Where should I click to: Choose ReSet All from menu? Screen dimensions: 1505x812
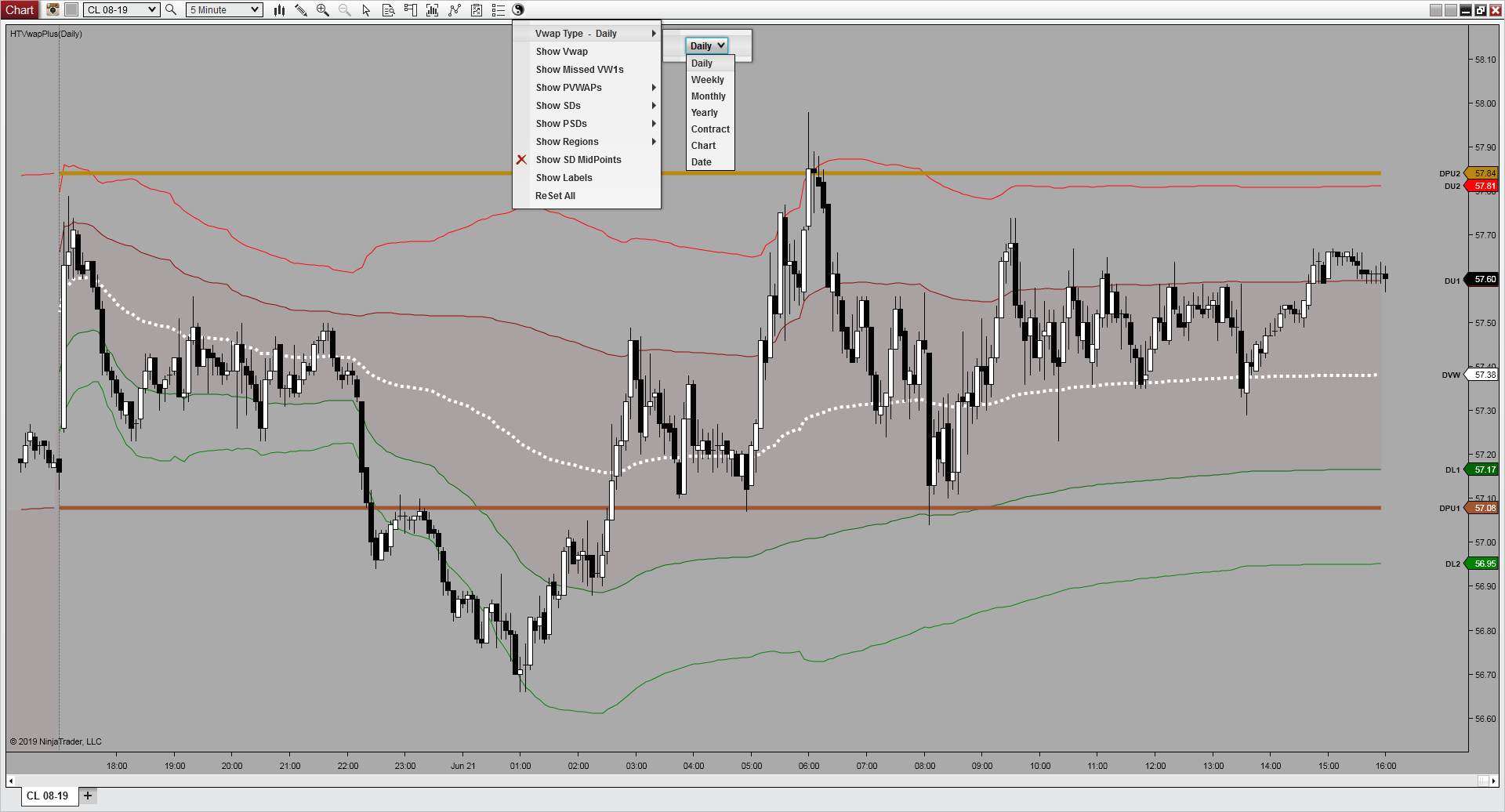(x=586, y=195)
